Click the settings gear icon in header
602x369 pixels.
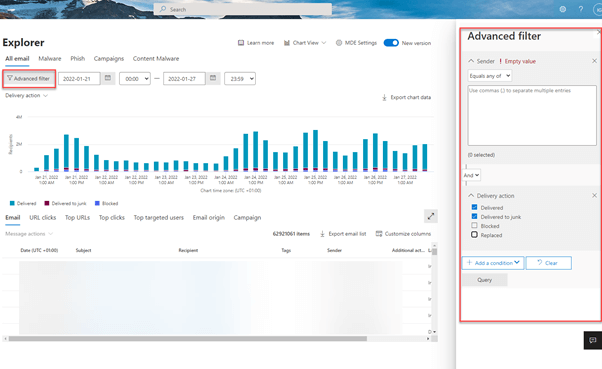click(x=562, y=9)
